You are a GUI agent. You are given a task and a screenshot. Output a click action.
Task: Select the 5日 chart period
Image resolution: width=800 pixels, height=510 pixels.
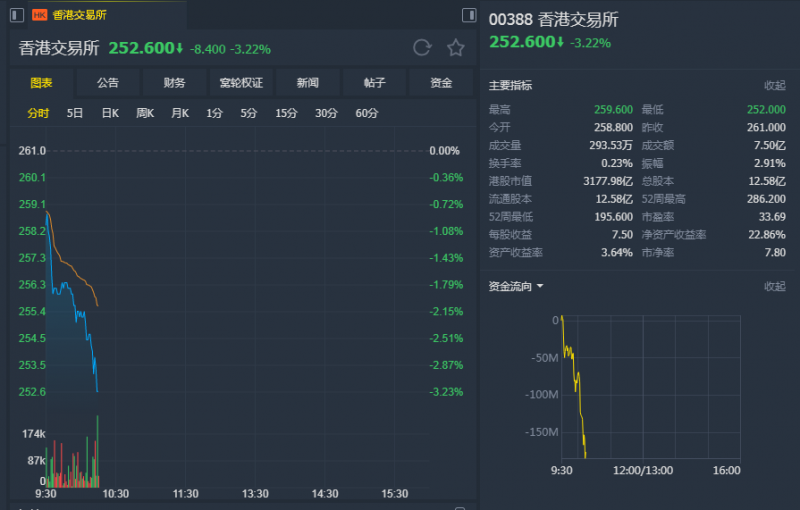click(74, 113)
